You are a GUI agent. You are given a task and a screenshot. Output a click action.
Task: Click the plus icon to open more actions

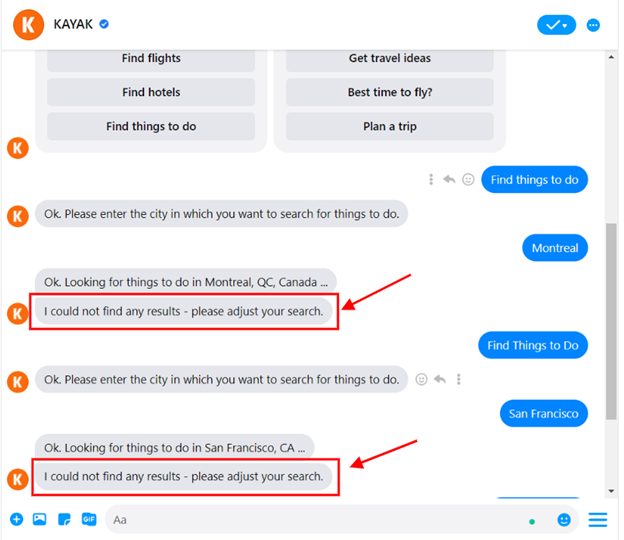click(x=16, y=519)
